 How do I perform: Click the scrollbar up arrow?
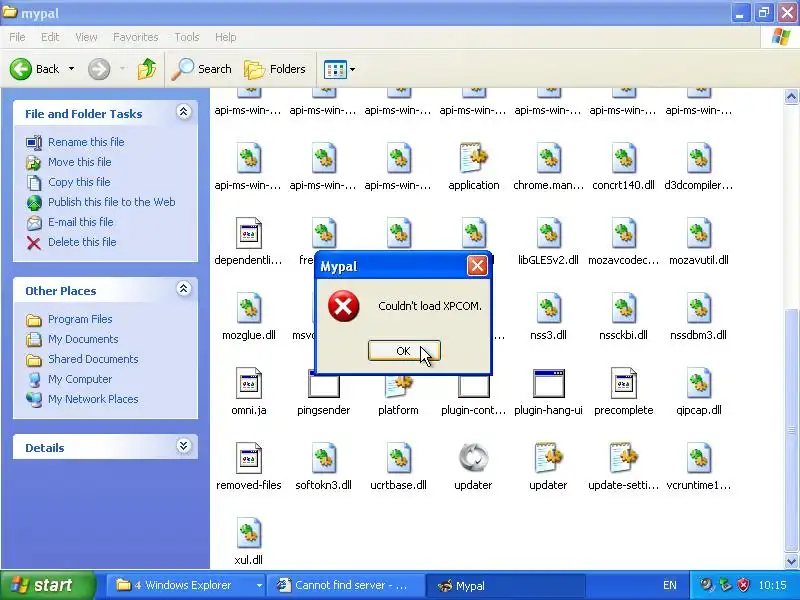(791, 96)
